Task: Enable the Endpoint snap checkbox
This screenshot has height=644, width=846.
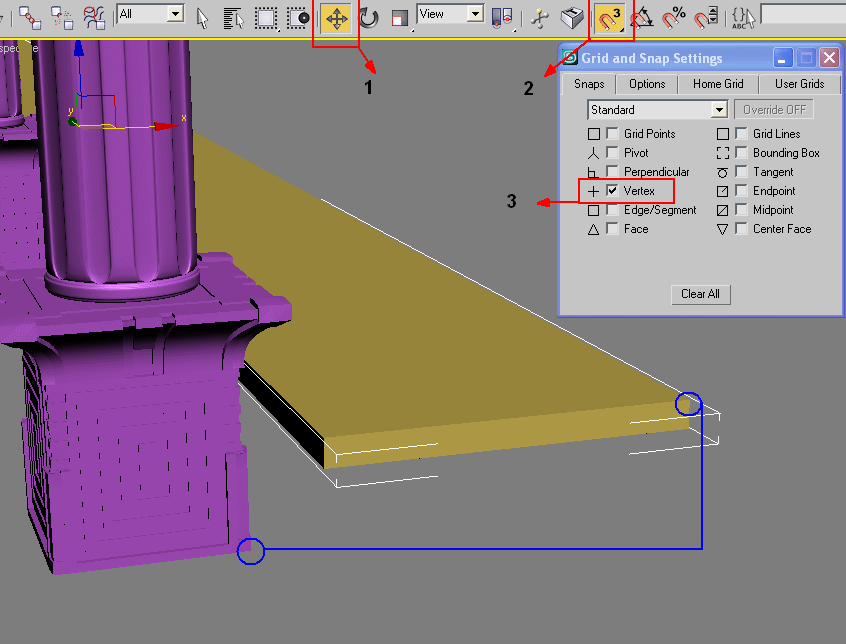Action: pyautogui.click(x=741, y=191)
